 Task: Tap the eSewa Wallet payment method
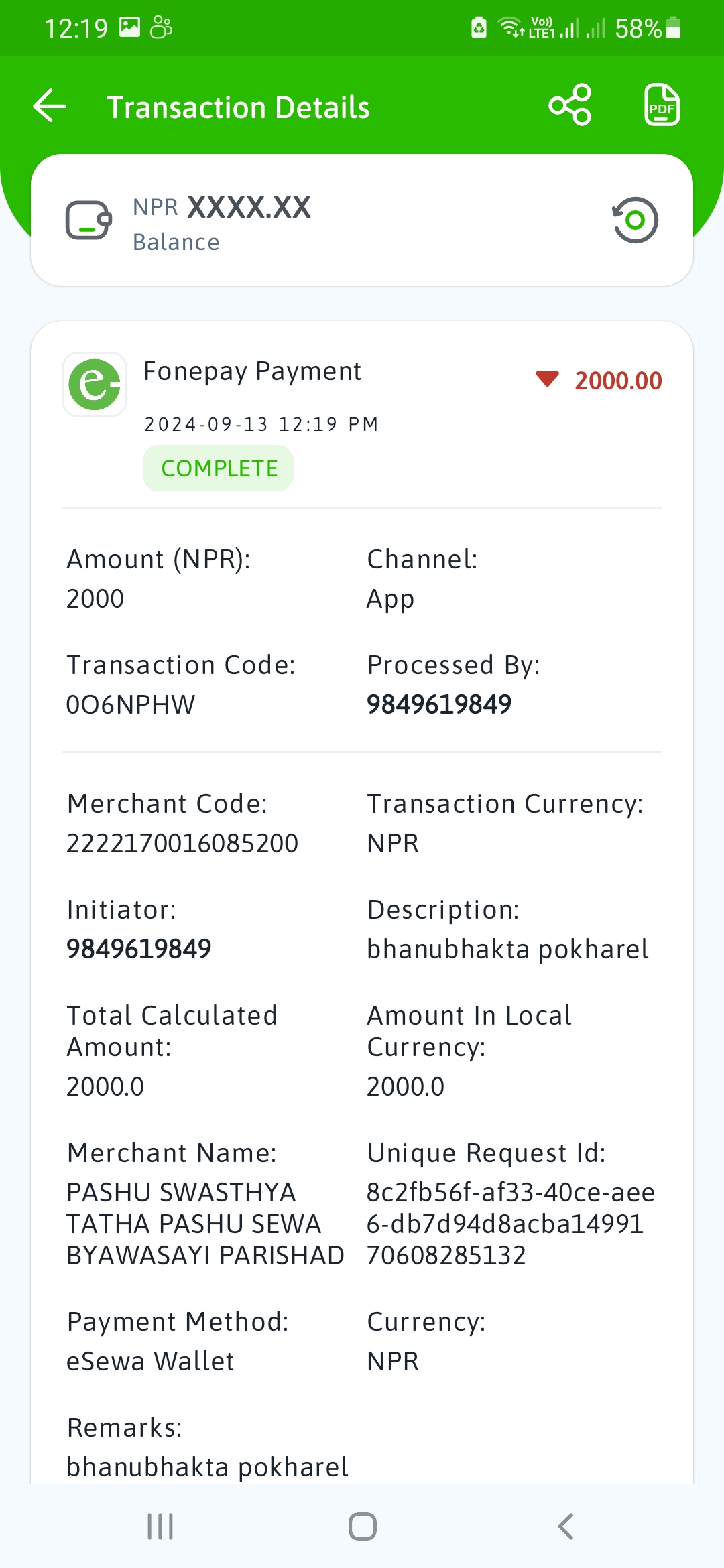(150, 1361)
